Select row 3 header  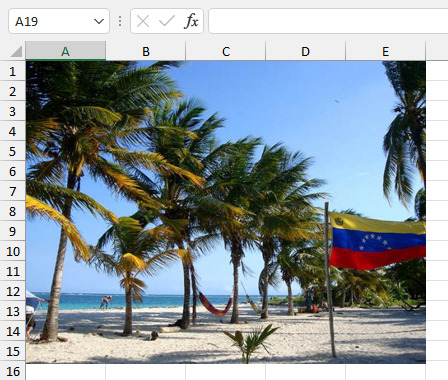coord(13,111)
